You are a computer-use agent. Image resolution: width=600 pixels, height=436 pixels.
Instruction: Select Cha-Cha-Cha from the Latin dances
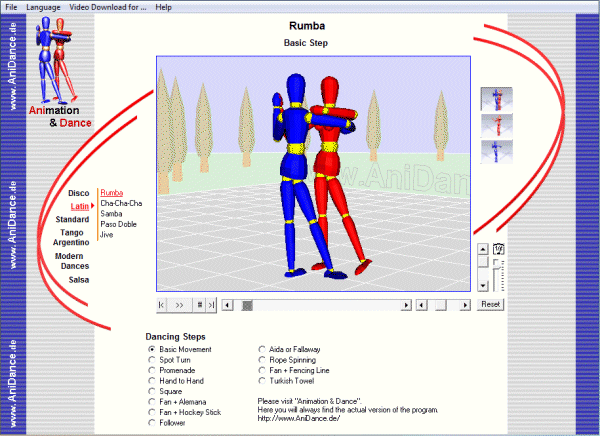click(121, 202)
